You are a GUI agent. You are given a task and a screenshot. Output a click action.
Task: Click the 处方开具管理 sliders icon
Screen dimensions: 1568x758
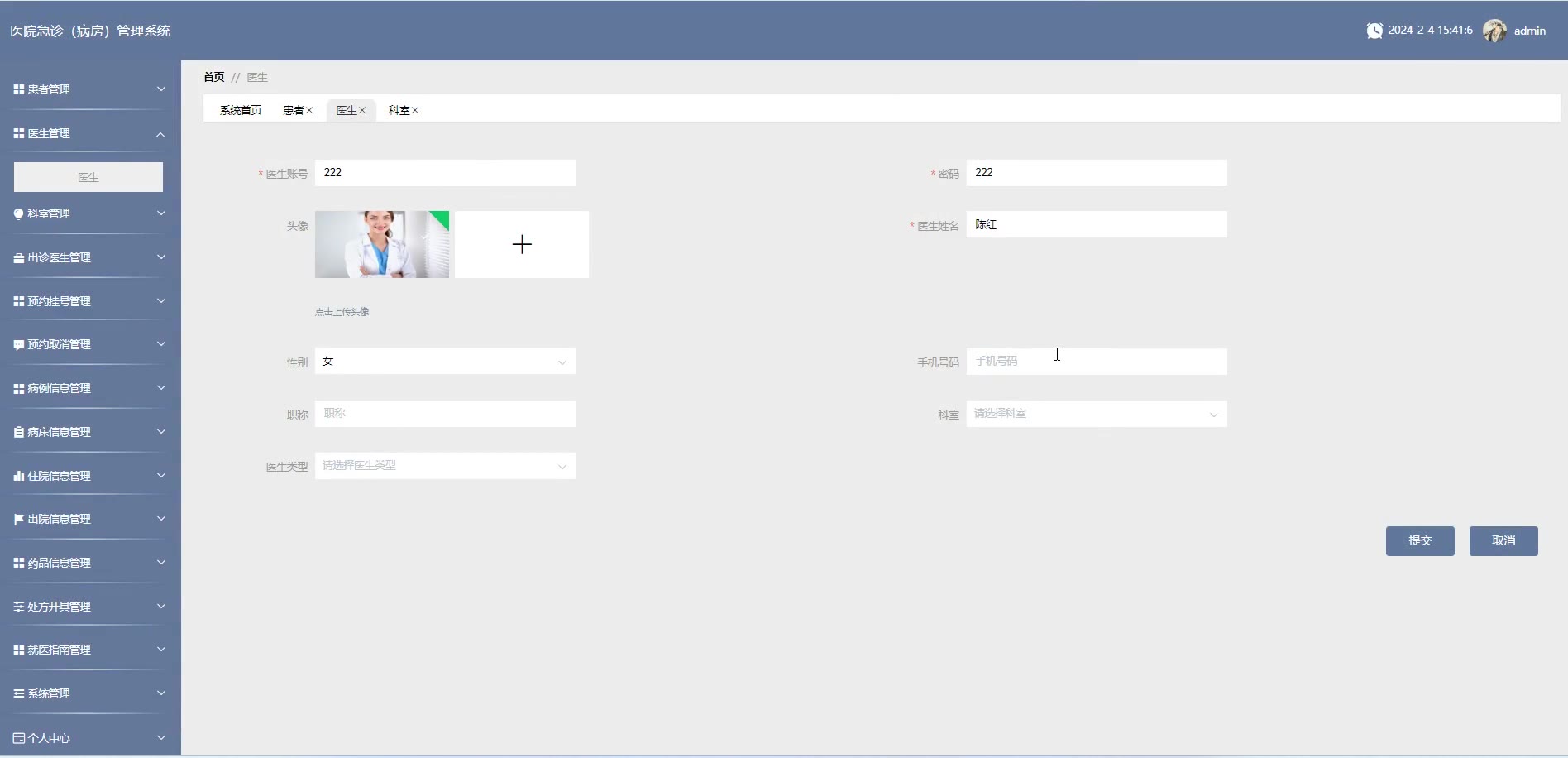(18, 607)
